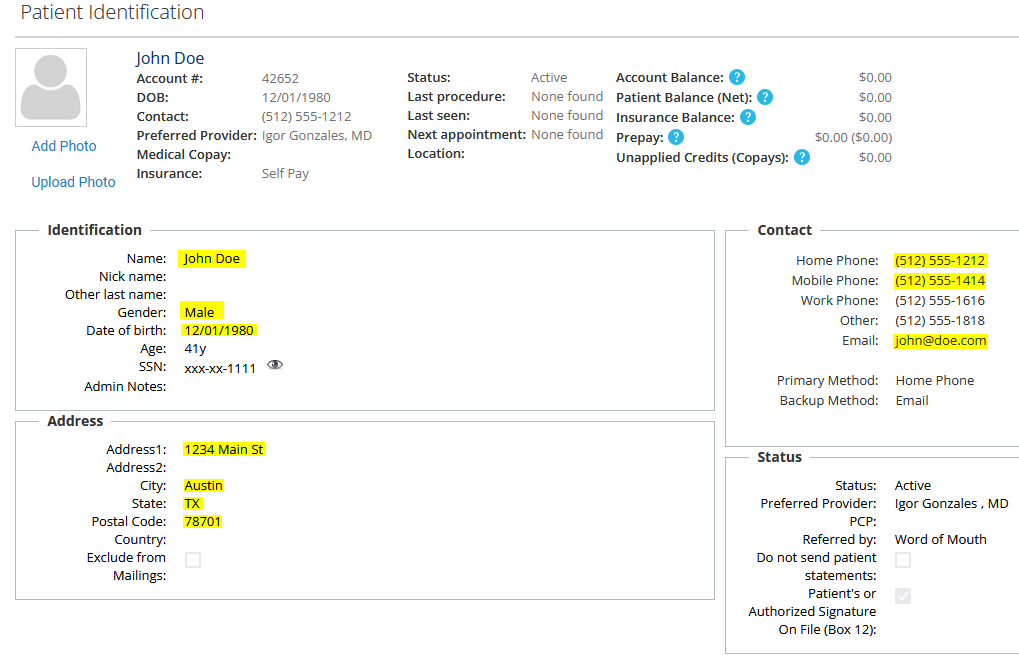Click the Prepay question mark icon
Screen dimensions: 1019x657
pos(676,137)
